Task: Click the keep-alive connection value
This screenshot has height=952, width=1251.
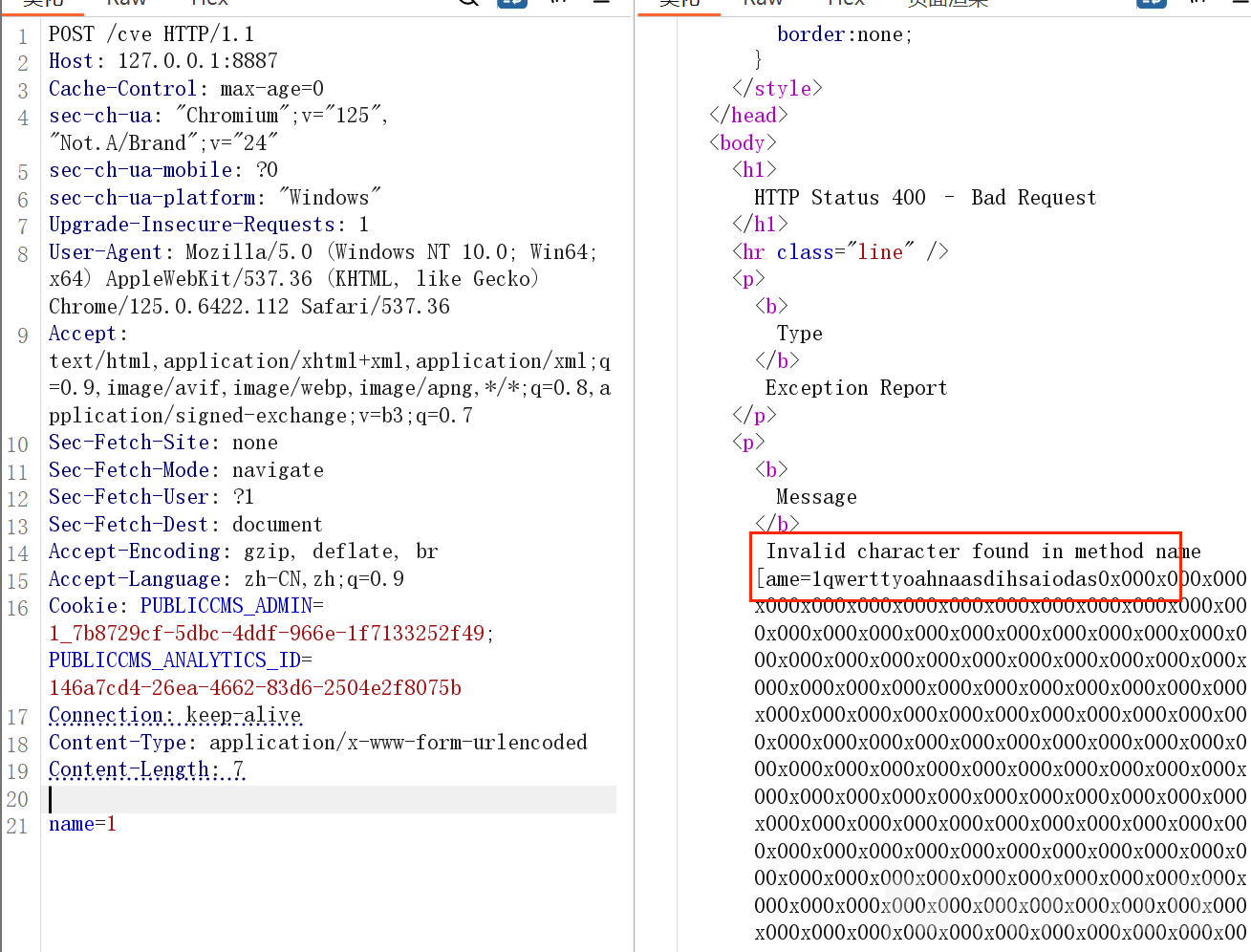Action: point(244,715)
